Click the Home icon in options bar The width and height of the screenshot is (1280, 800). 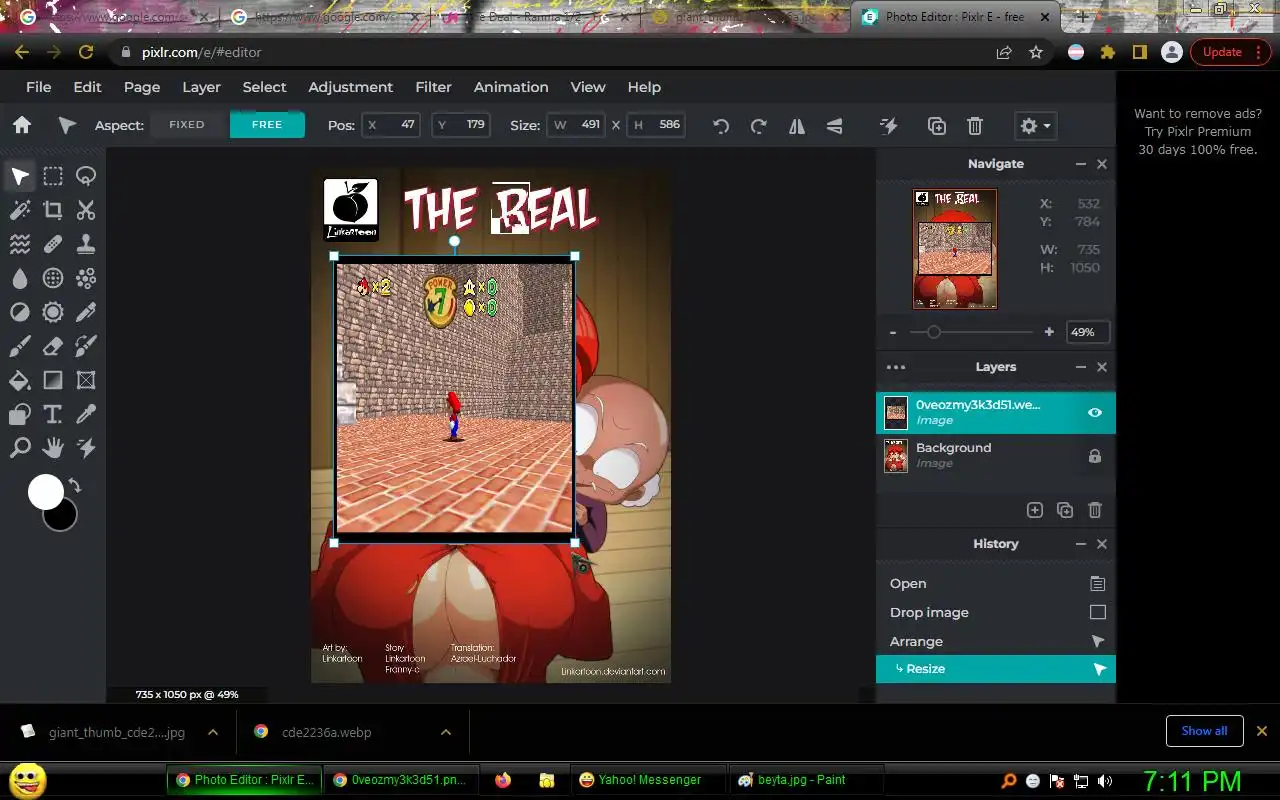click(x=22, y=125)
